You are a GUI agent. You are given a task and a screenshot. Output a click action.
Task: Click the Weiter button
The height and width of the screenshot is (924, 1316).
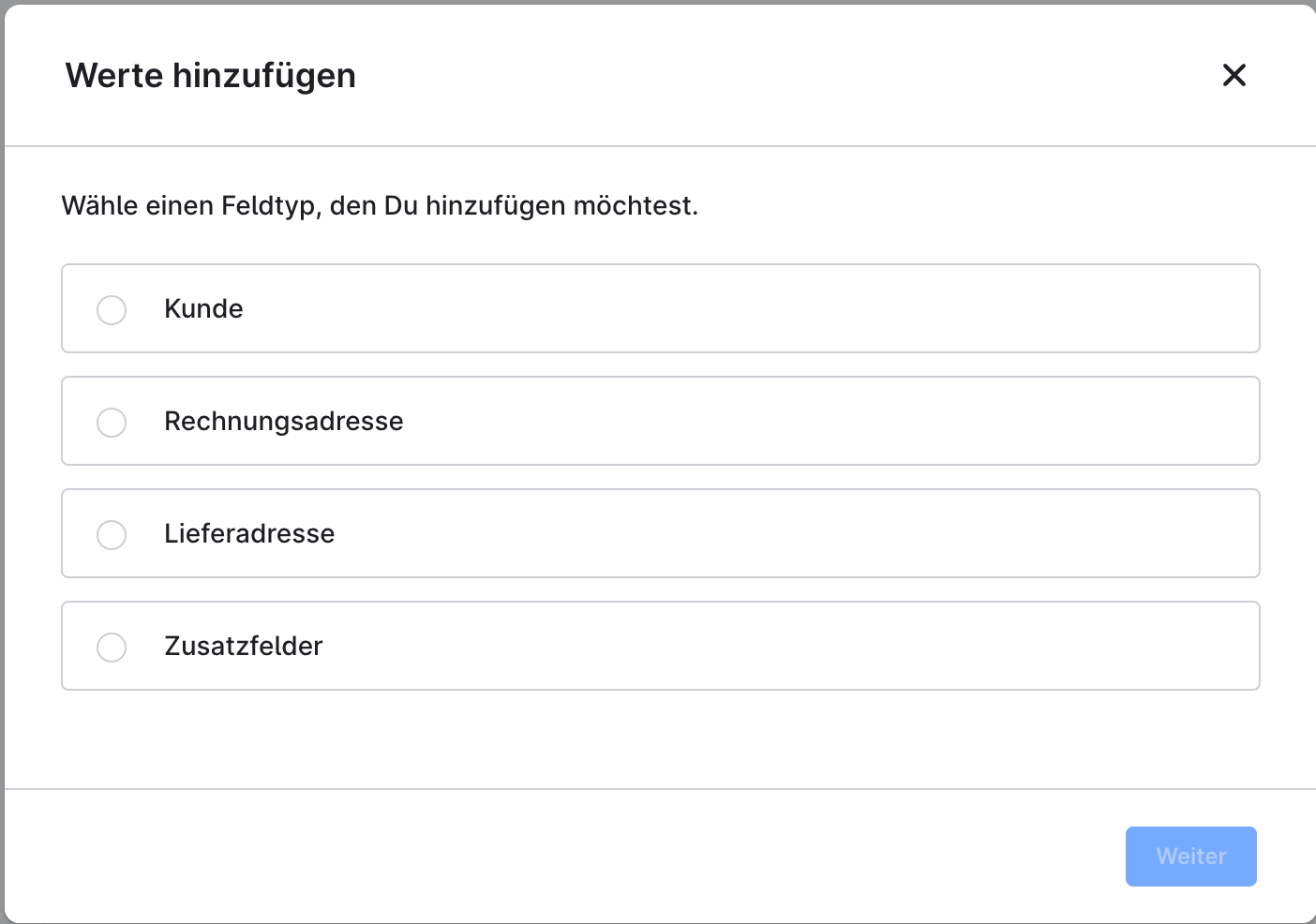pyautogui.click(x=1190, y=856)
